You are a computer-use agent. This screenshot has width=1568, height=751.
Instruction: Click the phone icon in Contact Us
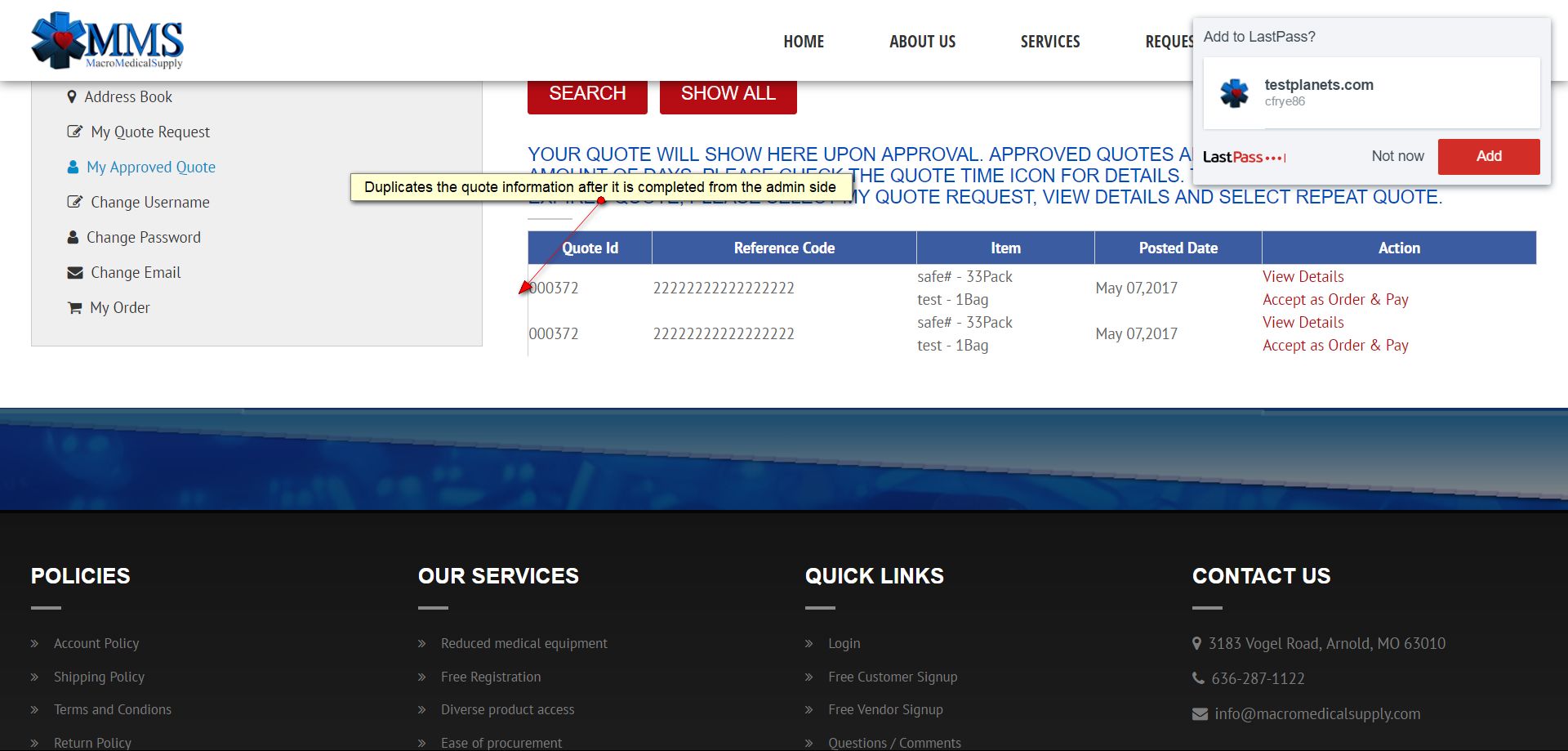[1198, 678]
